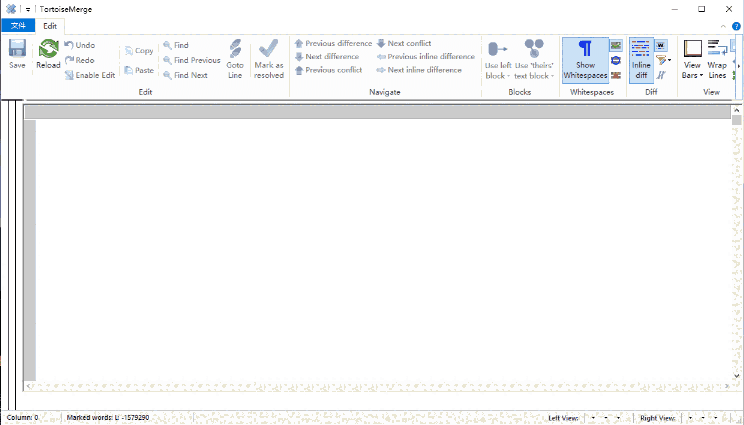744x425 pixels.
Task: Click the horizontal scrollbar left arrow
Action: tap(29, 386)
